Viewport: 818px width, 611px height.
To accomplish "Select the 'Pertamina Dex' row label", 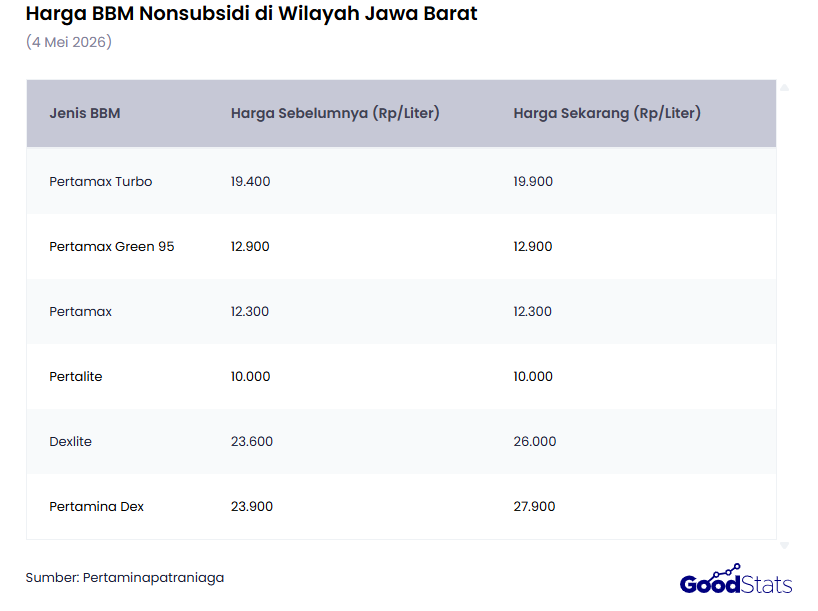I will [x=97, y=506].
